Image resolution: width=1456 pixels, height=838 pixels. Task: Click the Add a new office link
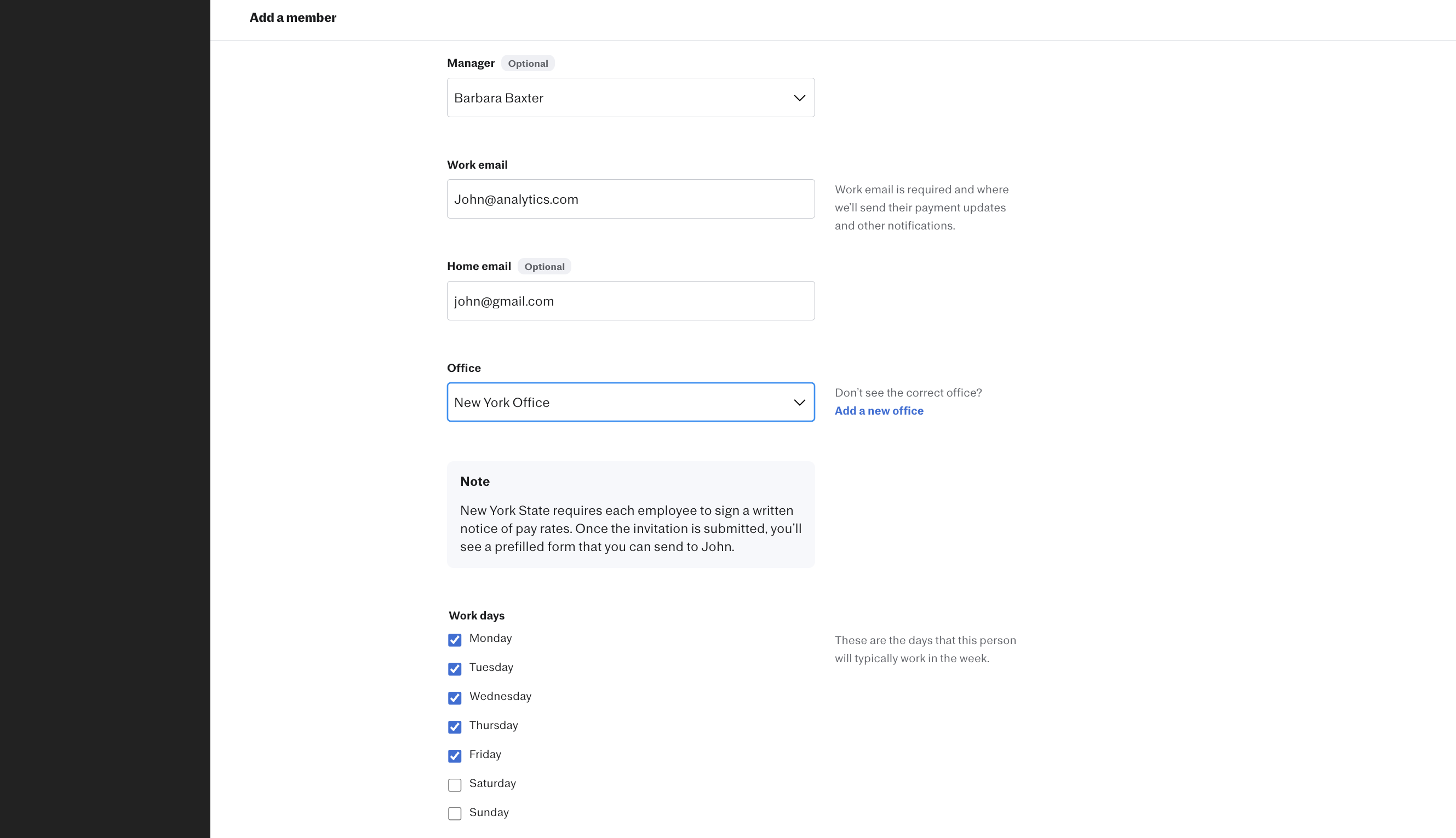click(x=879, y=411)
